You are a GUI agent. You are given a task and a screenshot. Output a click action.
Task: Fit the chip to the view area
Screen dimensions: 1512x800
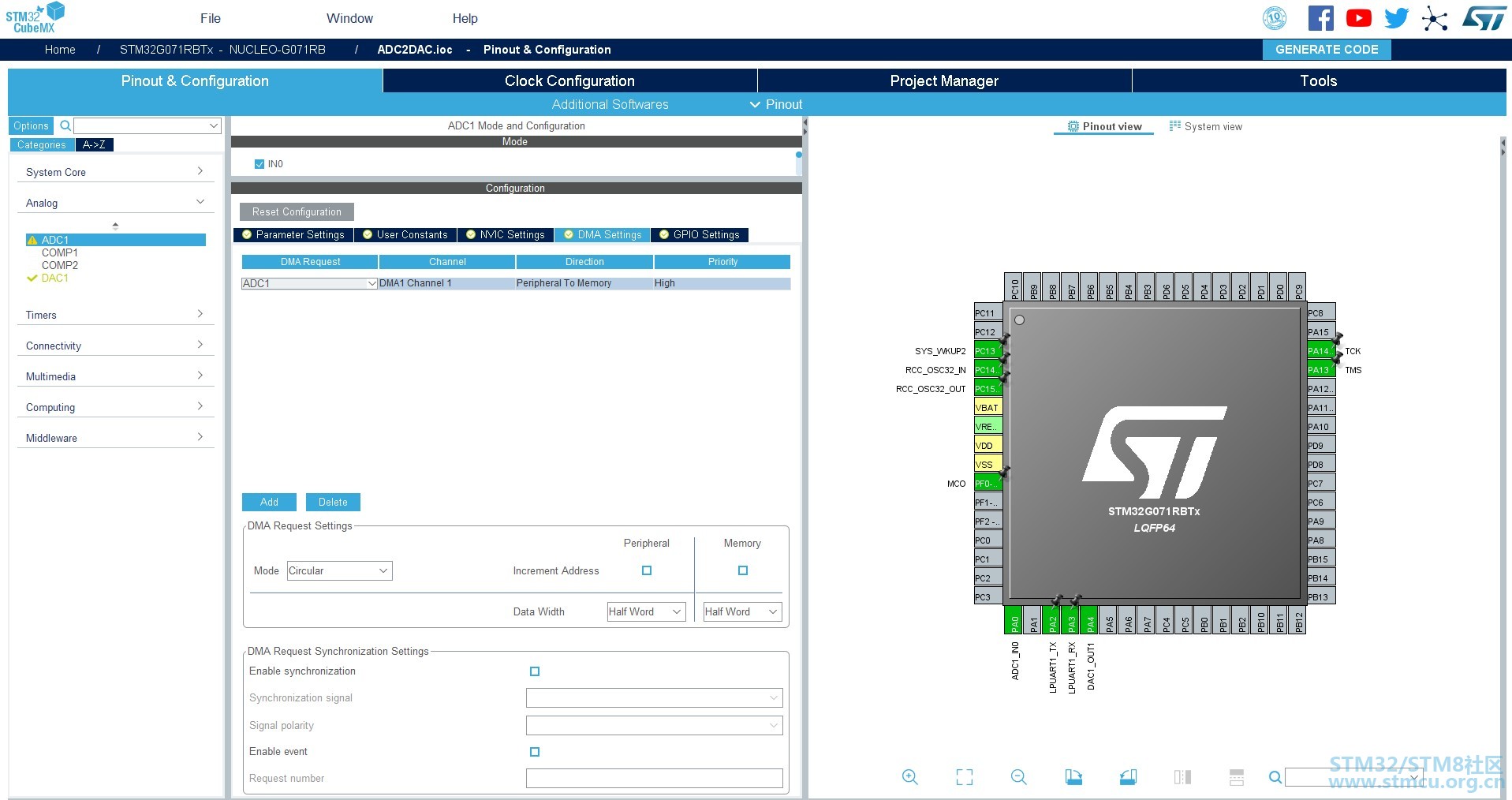point(964,777)
